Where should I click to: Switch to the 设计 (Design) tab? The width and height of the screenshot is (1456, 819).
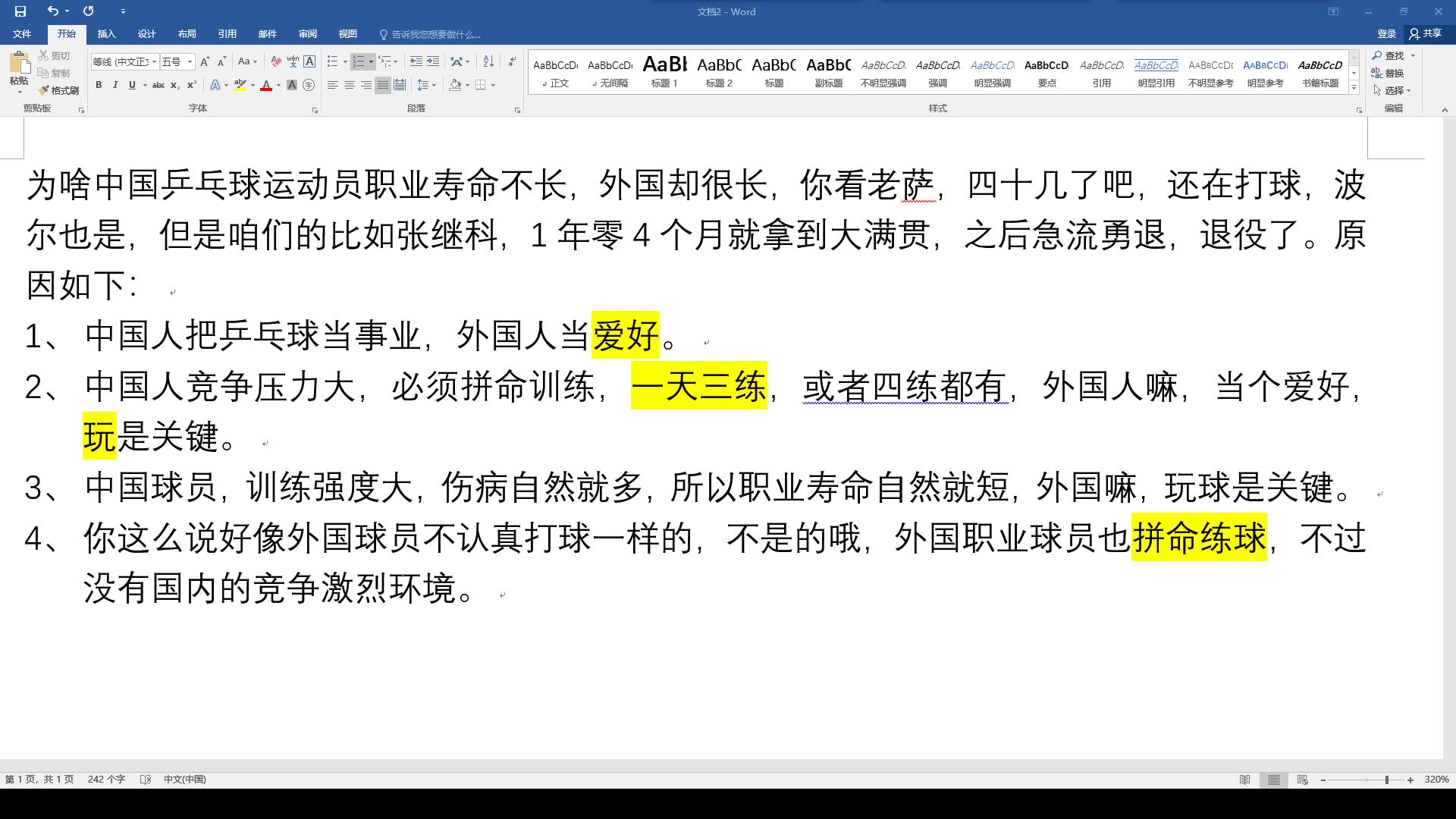coord(146,34)
